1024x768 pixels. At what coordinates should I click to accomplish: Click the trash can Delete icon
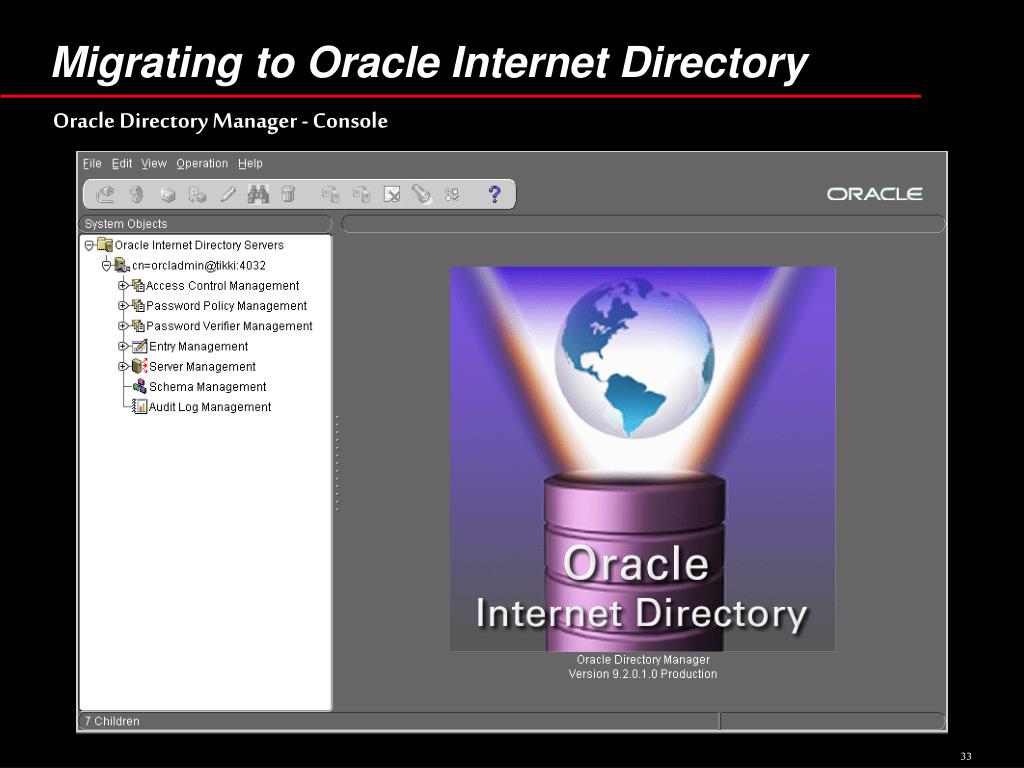point(288,194)
